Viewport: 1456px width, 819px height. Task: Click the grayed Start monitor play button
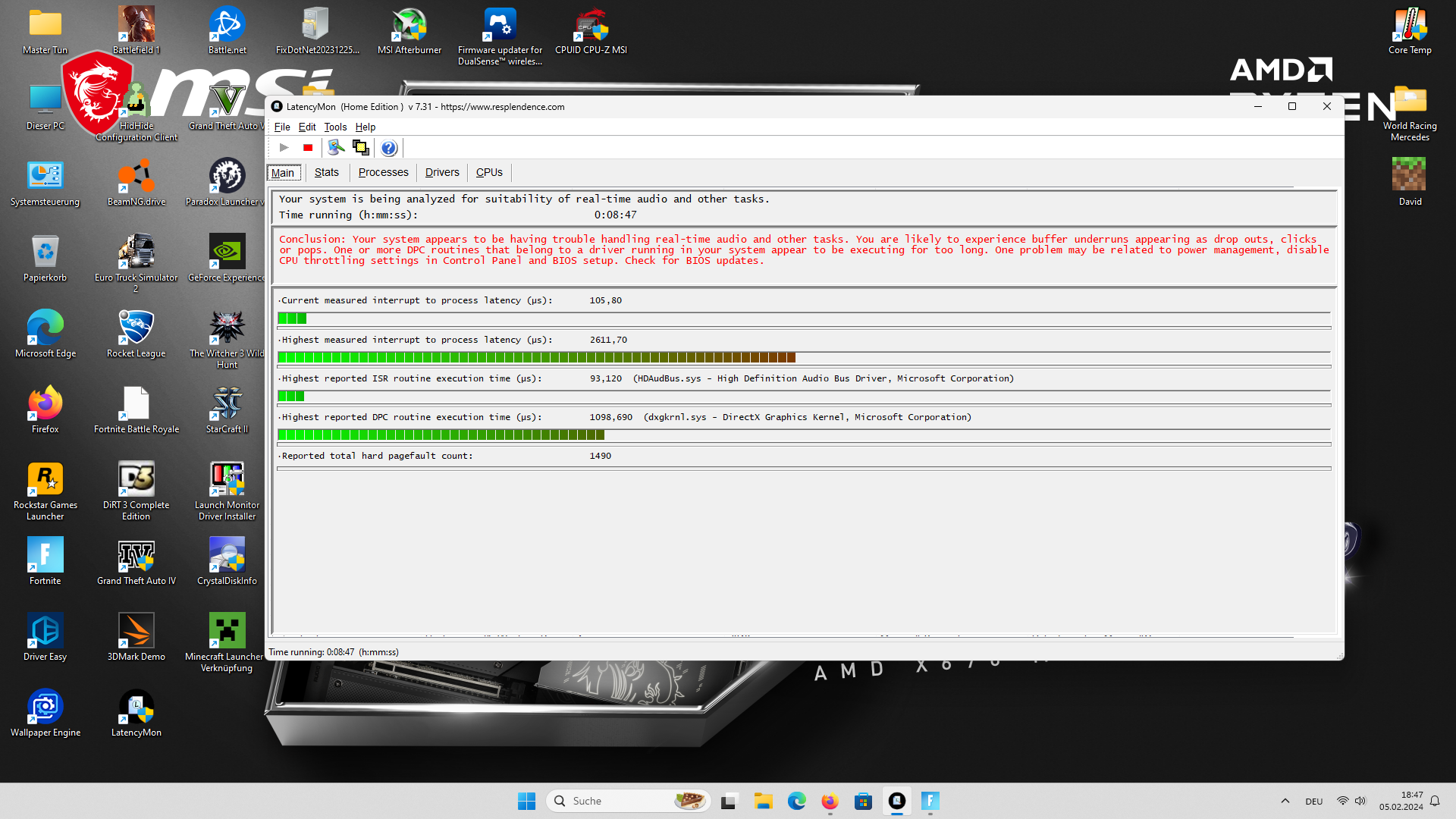(x=284, y=148)
